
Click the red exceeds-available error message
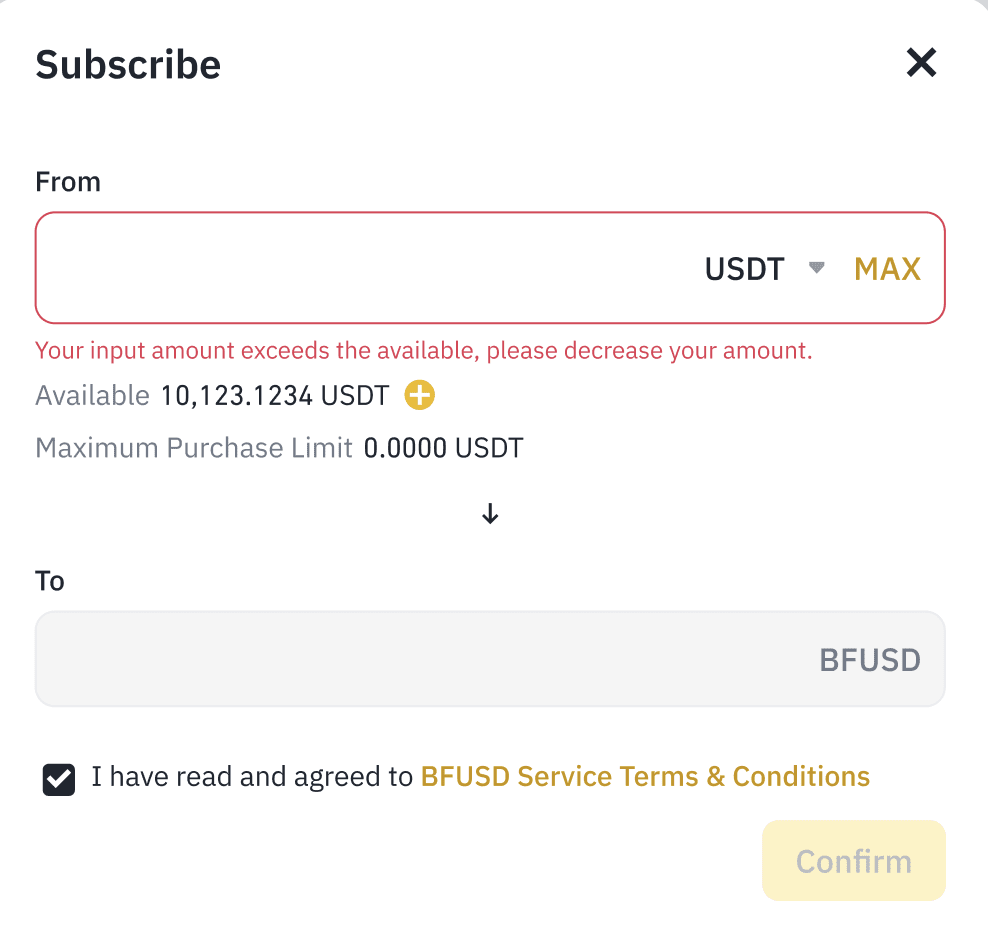[x=423, y=350]
